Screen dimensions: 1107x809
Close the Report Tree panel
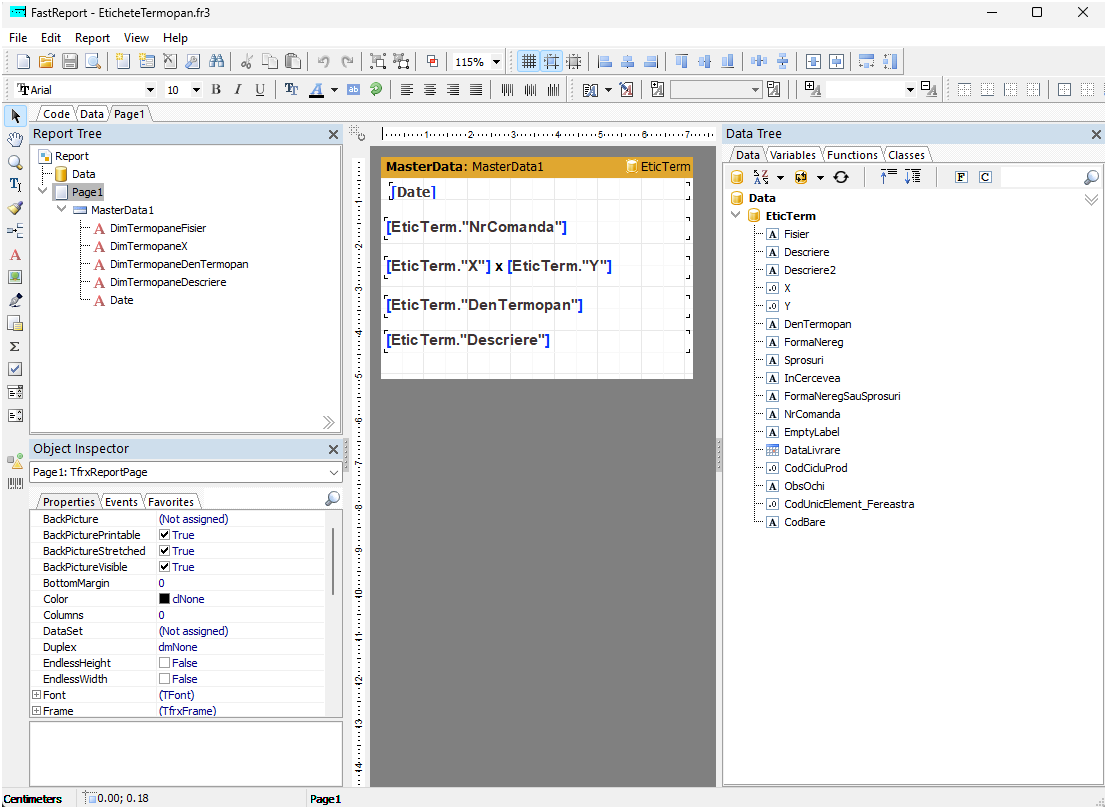click(x=333, y=134)
